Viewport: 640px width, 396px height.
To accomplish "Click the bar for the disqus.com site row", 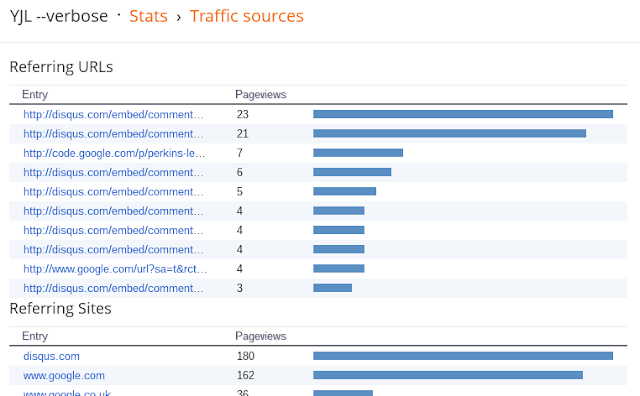I will pyautogui.click(x=463, y=356).
